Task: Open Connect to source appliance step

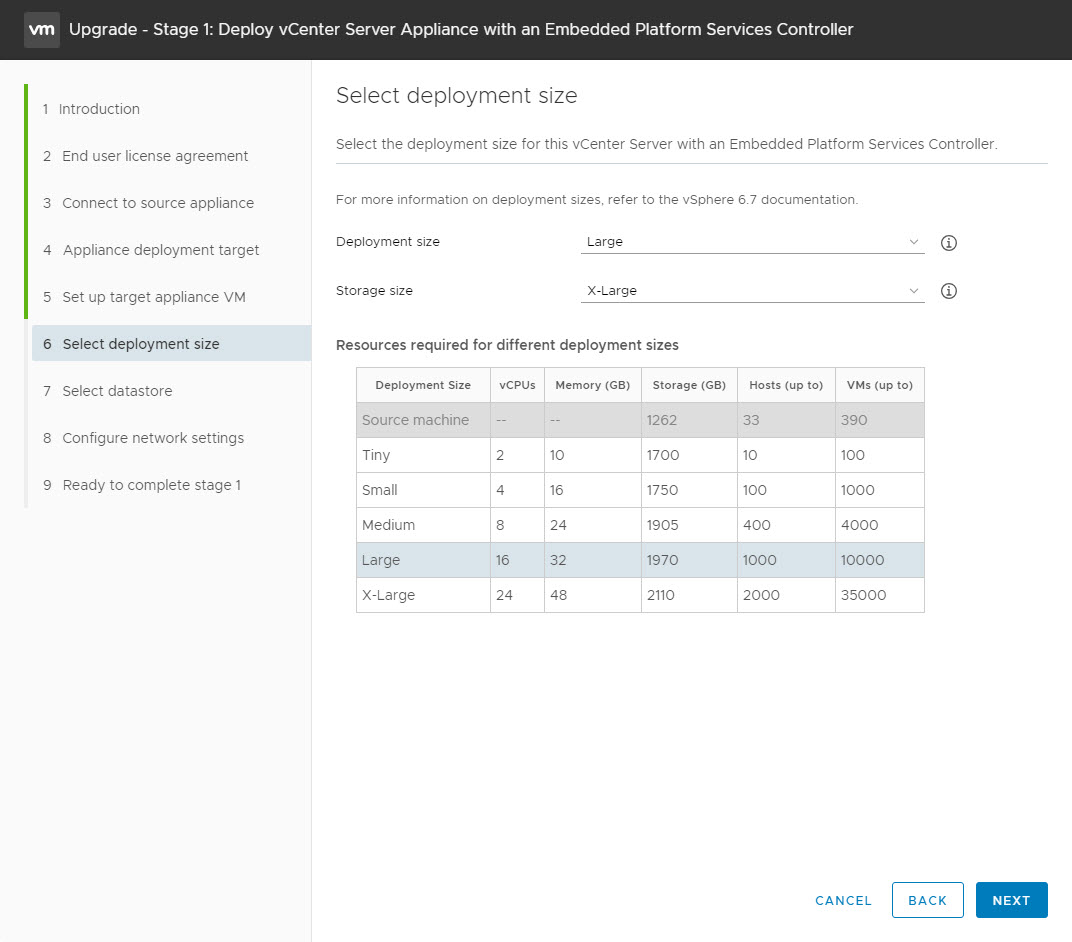Action: [148, 203]
